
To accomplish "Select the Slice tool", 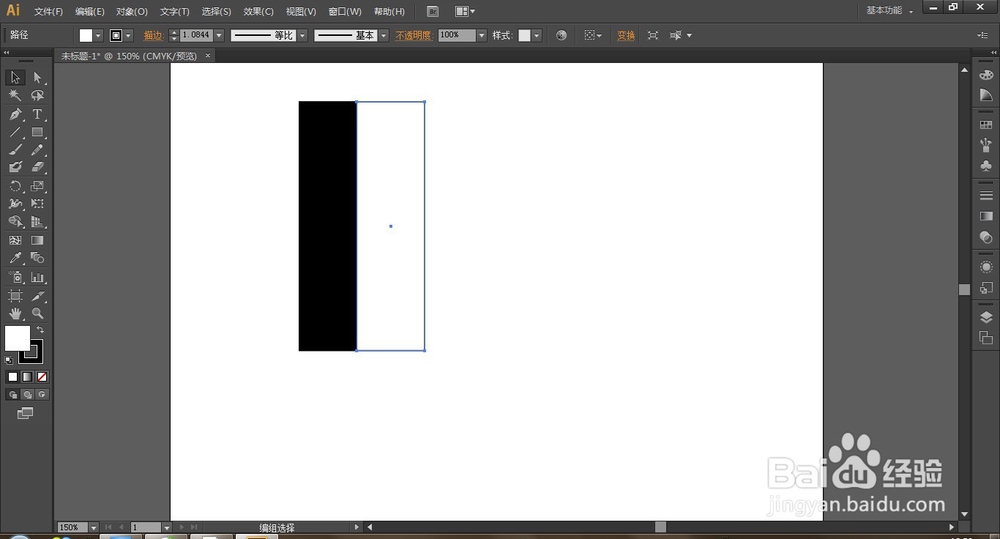I will [x=37, y=296].
